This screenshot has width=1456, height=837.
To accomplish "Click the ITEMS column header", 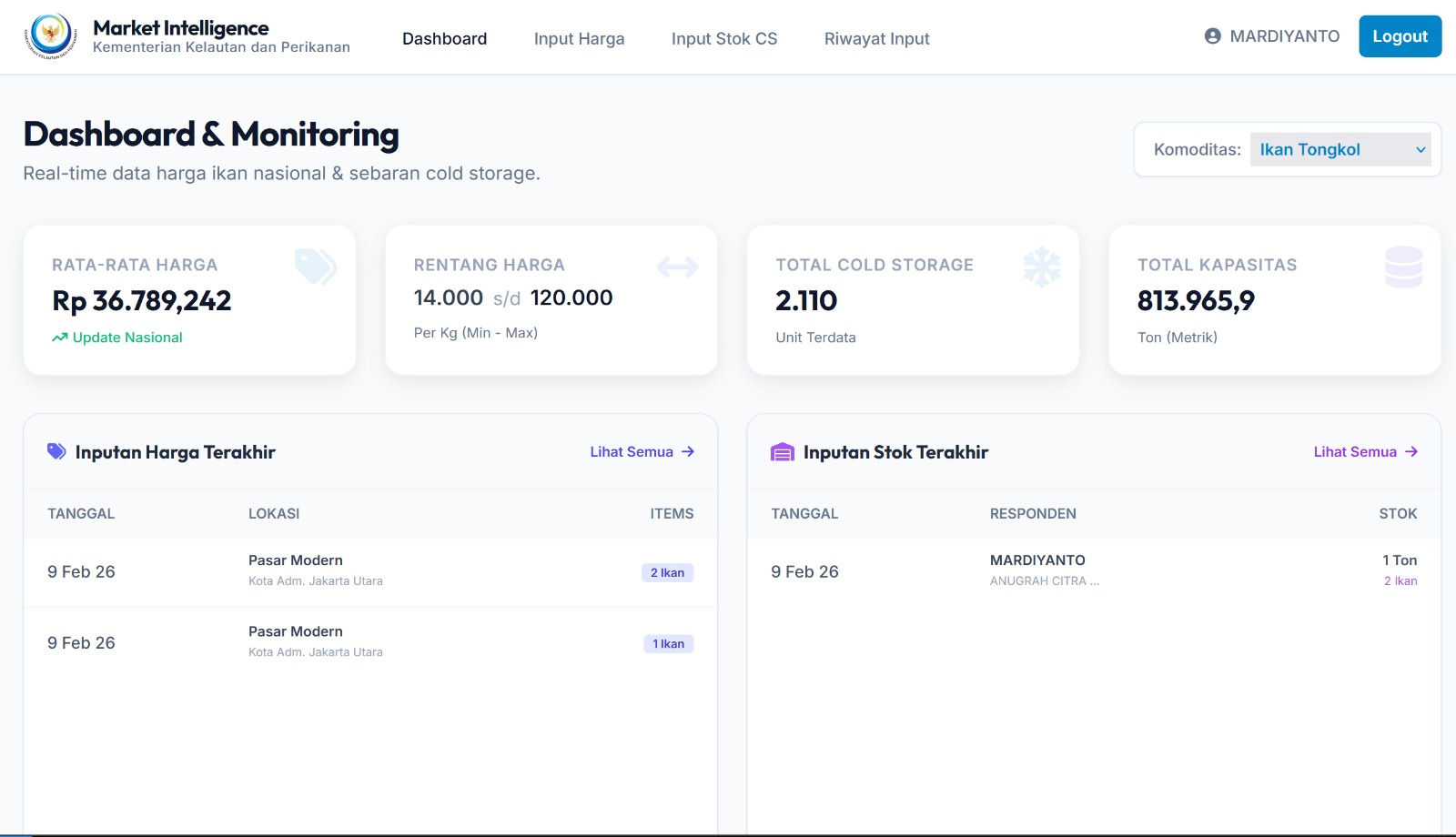I will (672, 514).
